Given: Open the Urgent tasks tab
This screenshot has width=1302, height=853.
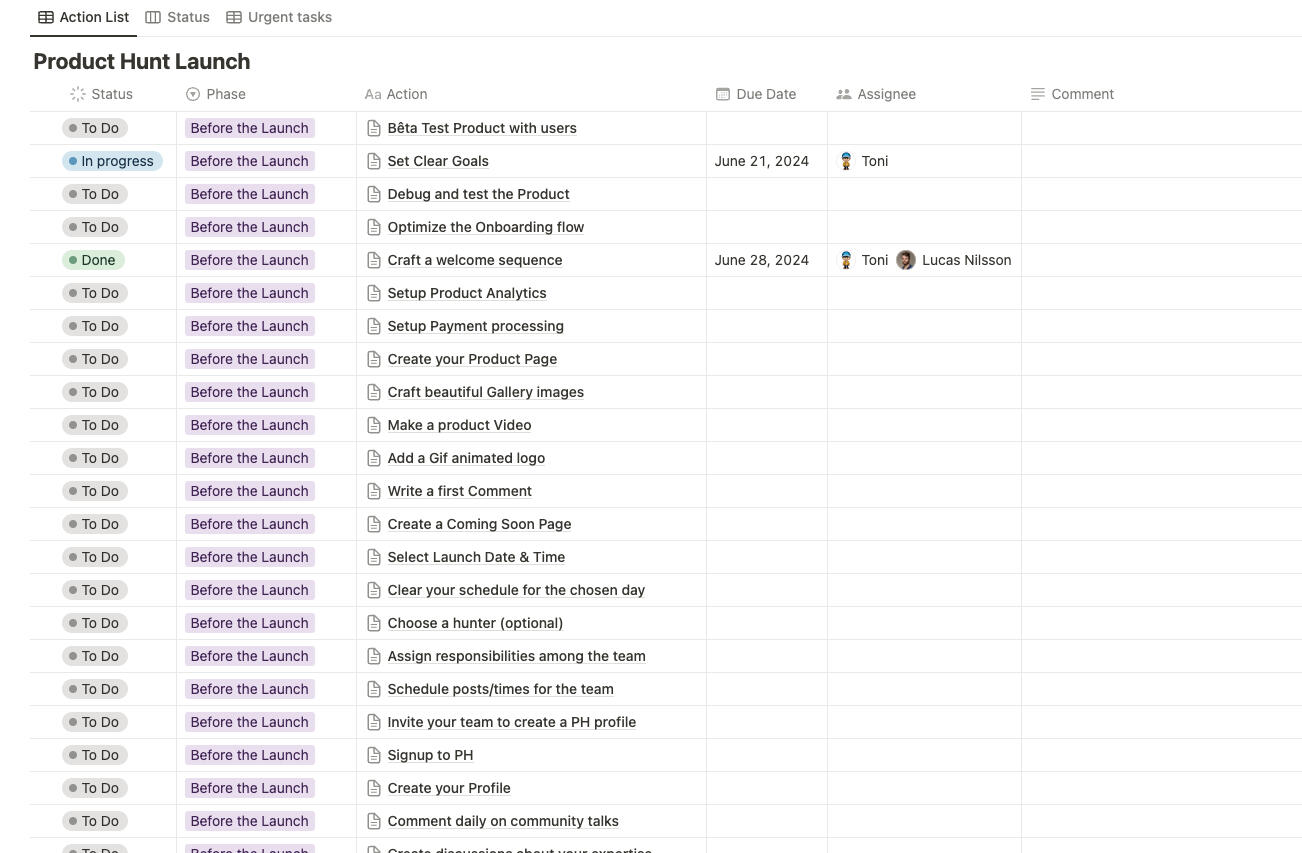Looking at the screenshot, I should pos(279,17).
